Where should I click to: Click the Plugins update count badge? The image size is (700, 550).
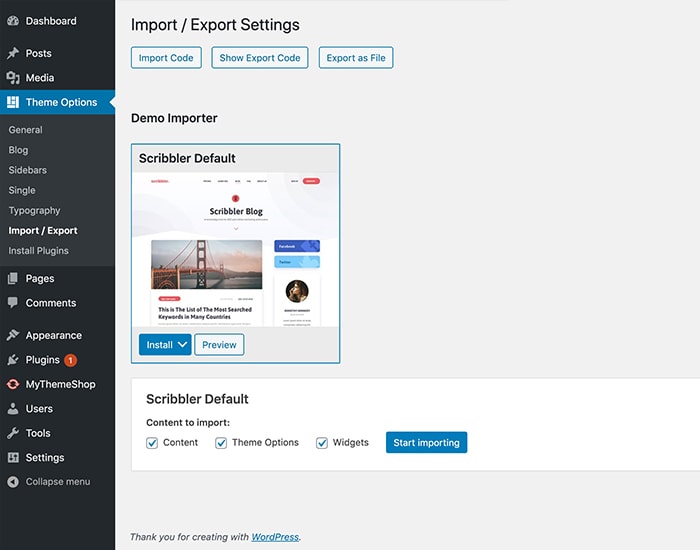pyautogui.click(x=70, y=360)
